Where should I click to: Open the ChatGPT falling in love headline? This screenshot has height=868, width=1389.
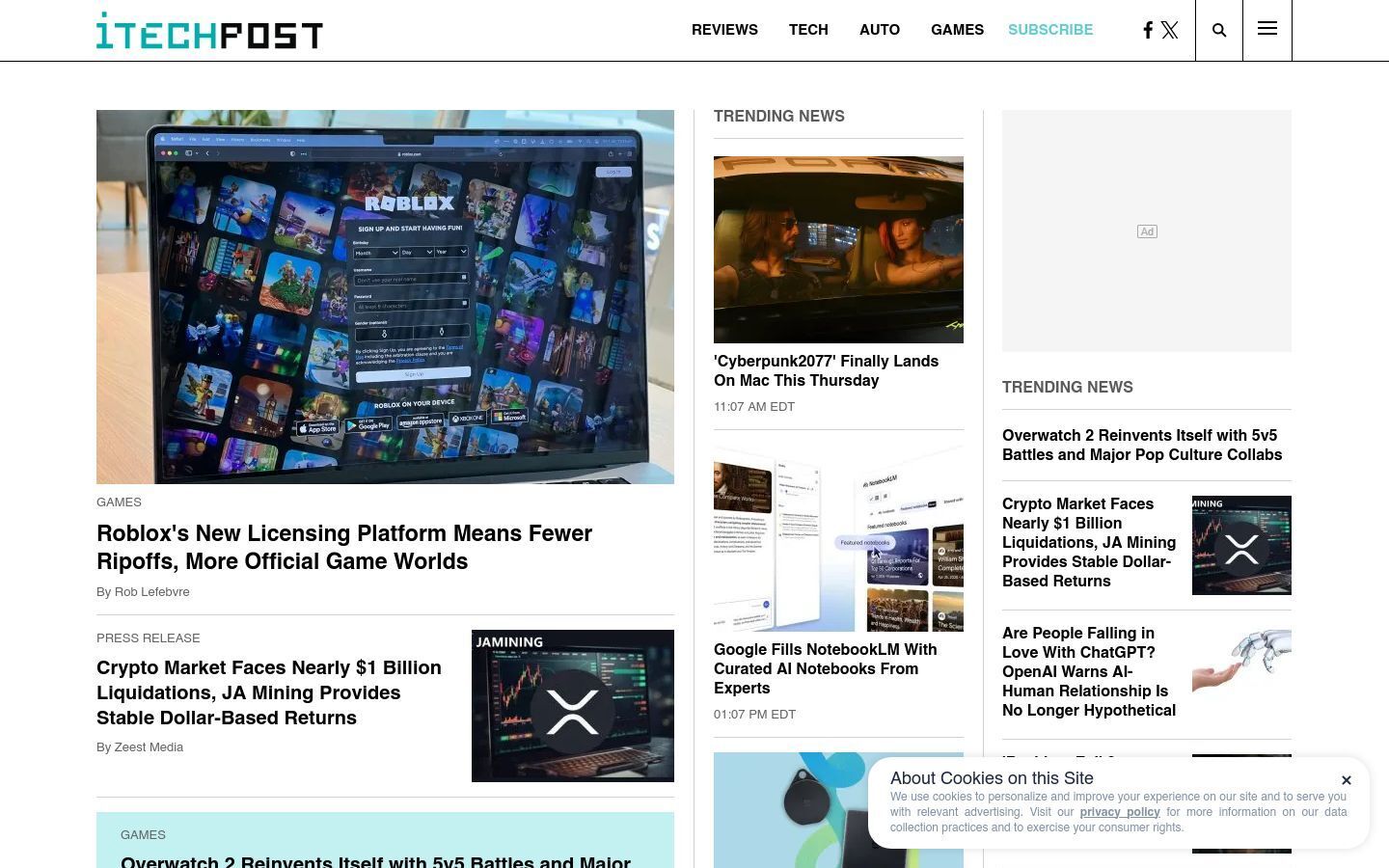(1089, 671)
